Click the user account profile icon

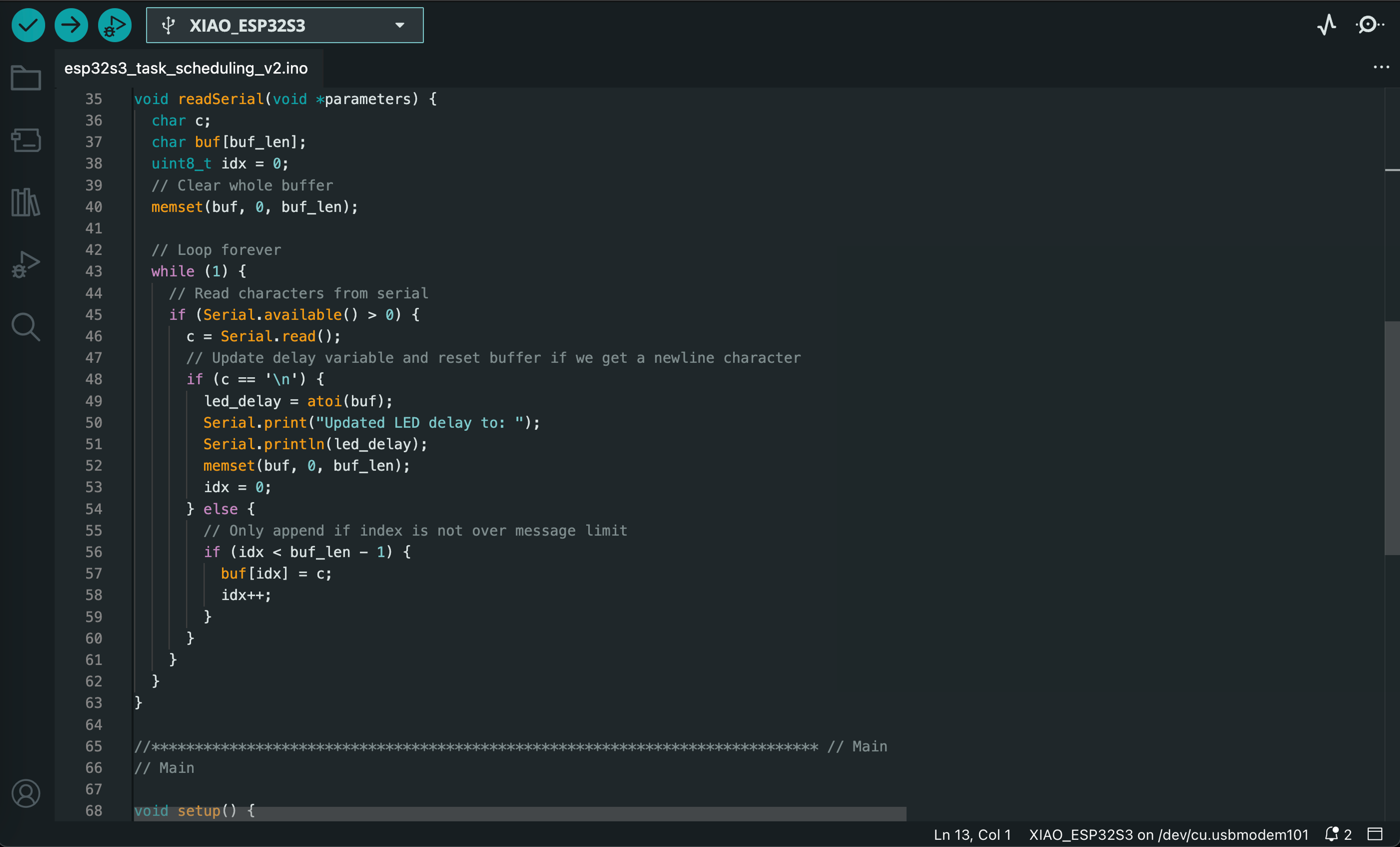click(x=26, y=793)
